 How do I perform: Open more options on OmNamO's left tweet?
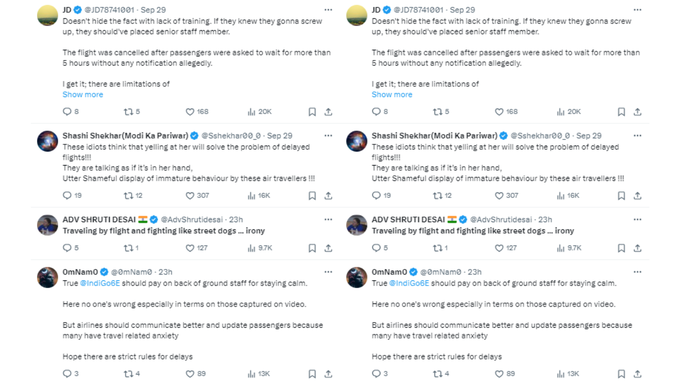[328, 272]
